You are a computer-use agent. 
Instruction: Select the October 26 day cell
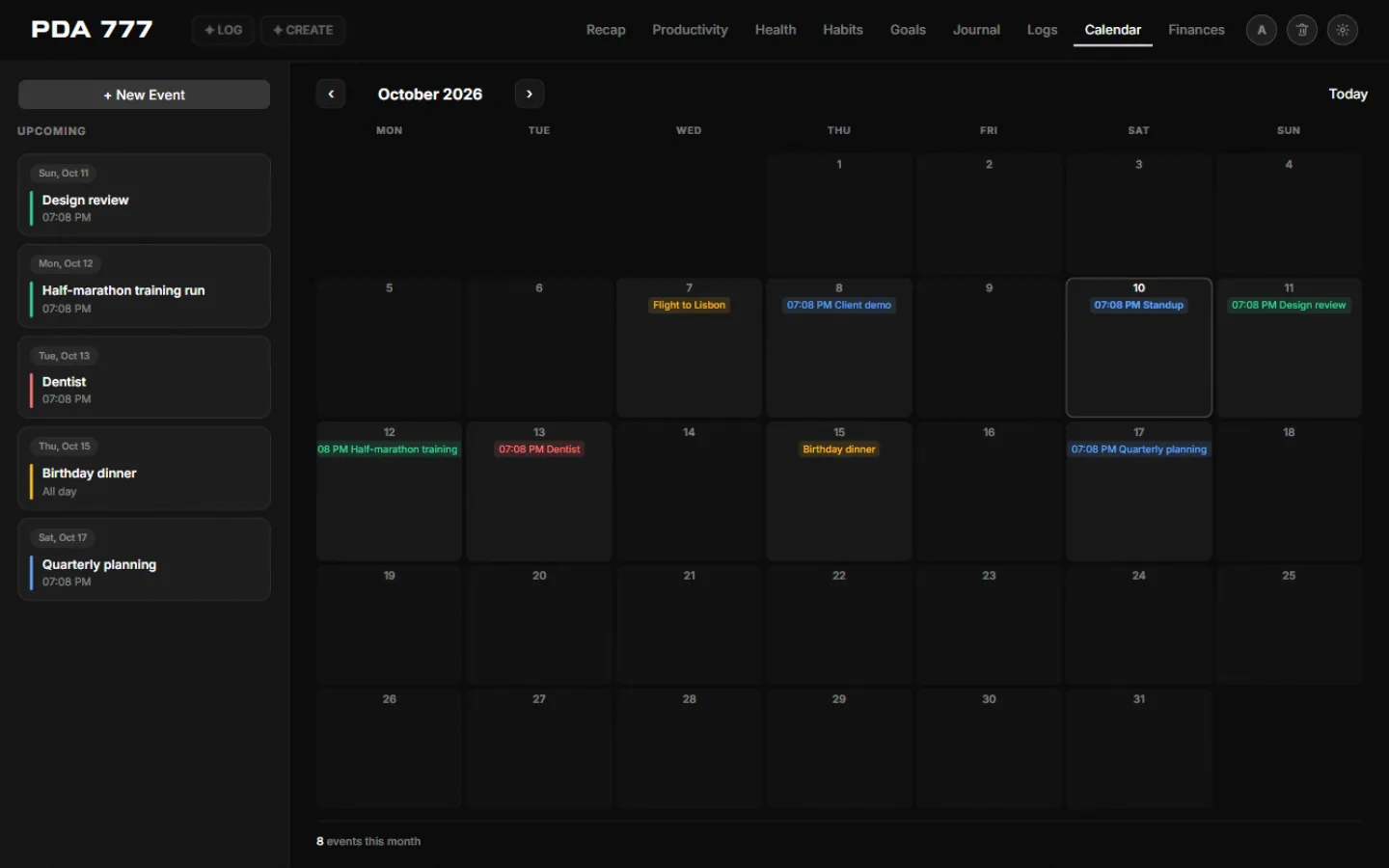(x=390, y=748)
